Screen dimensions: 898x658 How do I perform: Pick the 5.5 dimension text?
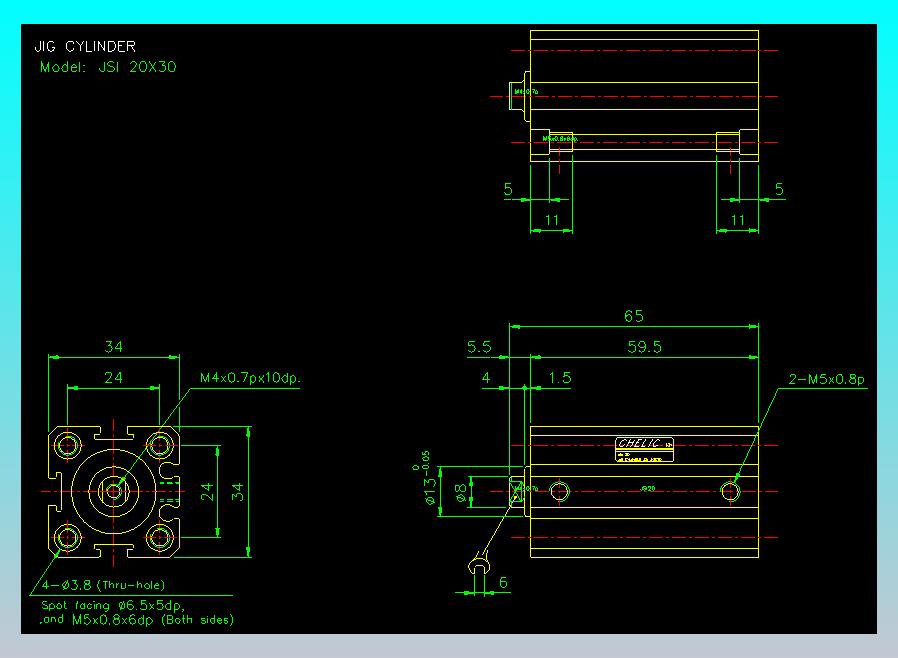pos(479,347)
